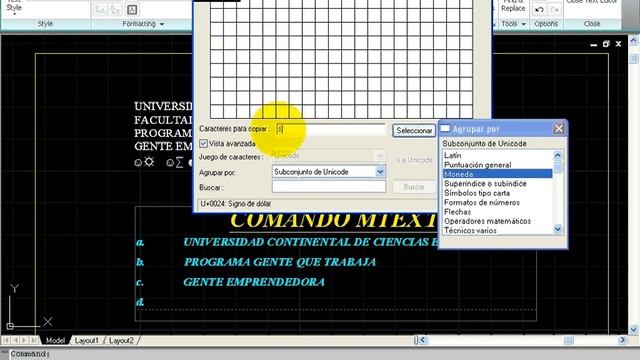Click next-tab navigation arrow icon
This screenshot has width=640, height=360.
point(24,340)
